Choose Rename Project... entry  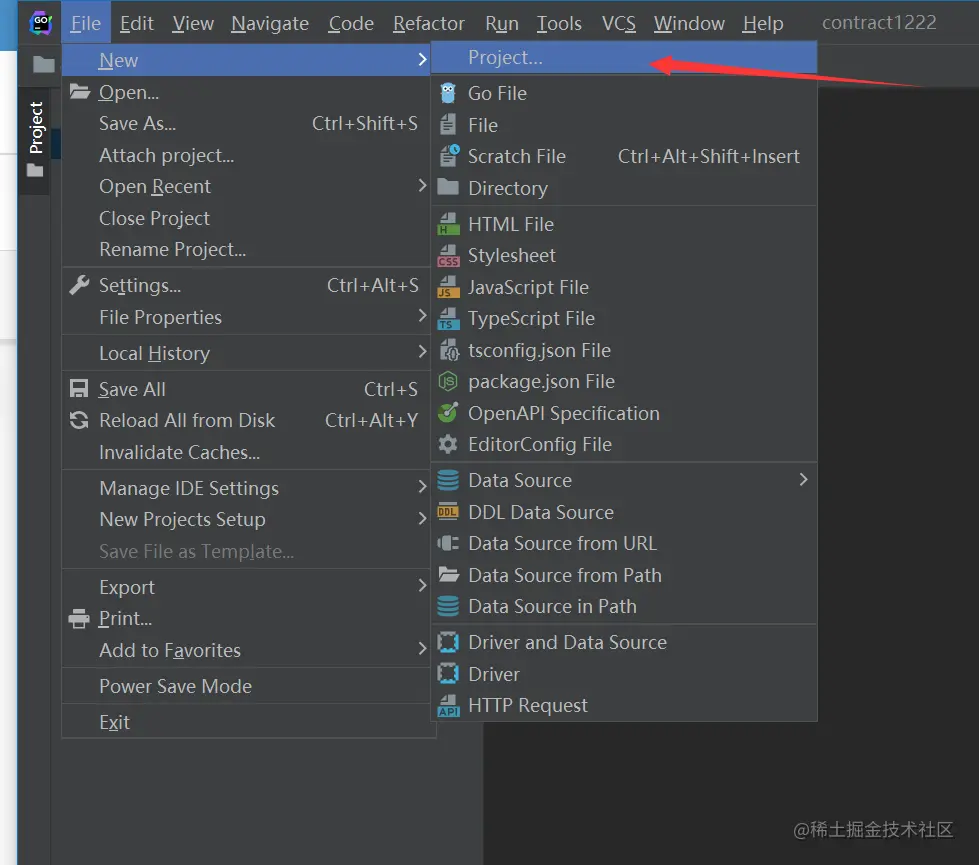246,249
